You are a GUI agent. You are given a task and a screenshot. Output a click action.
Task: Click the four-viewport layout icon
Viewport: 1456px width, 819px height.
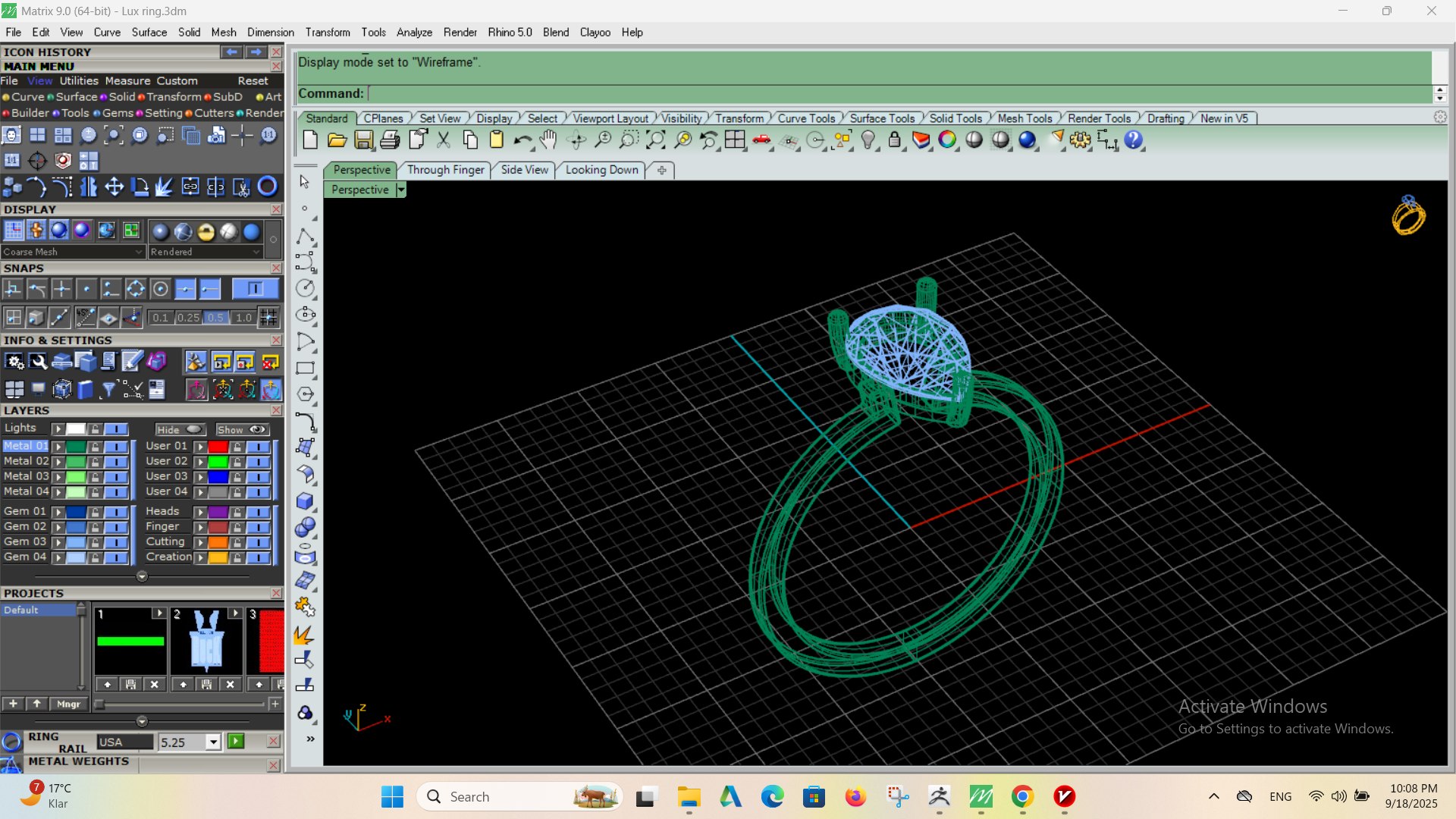[x=735, y=140]
